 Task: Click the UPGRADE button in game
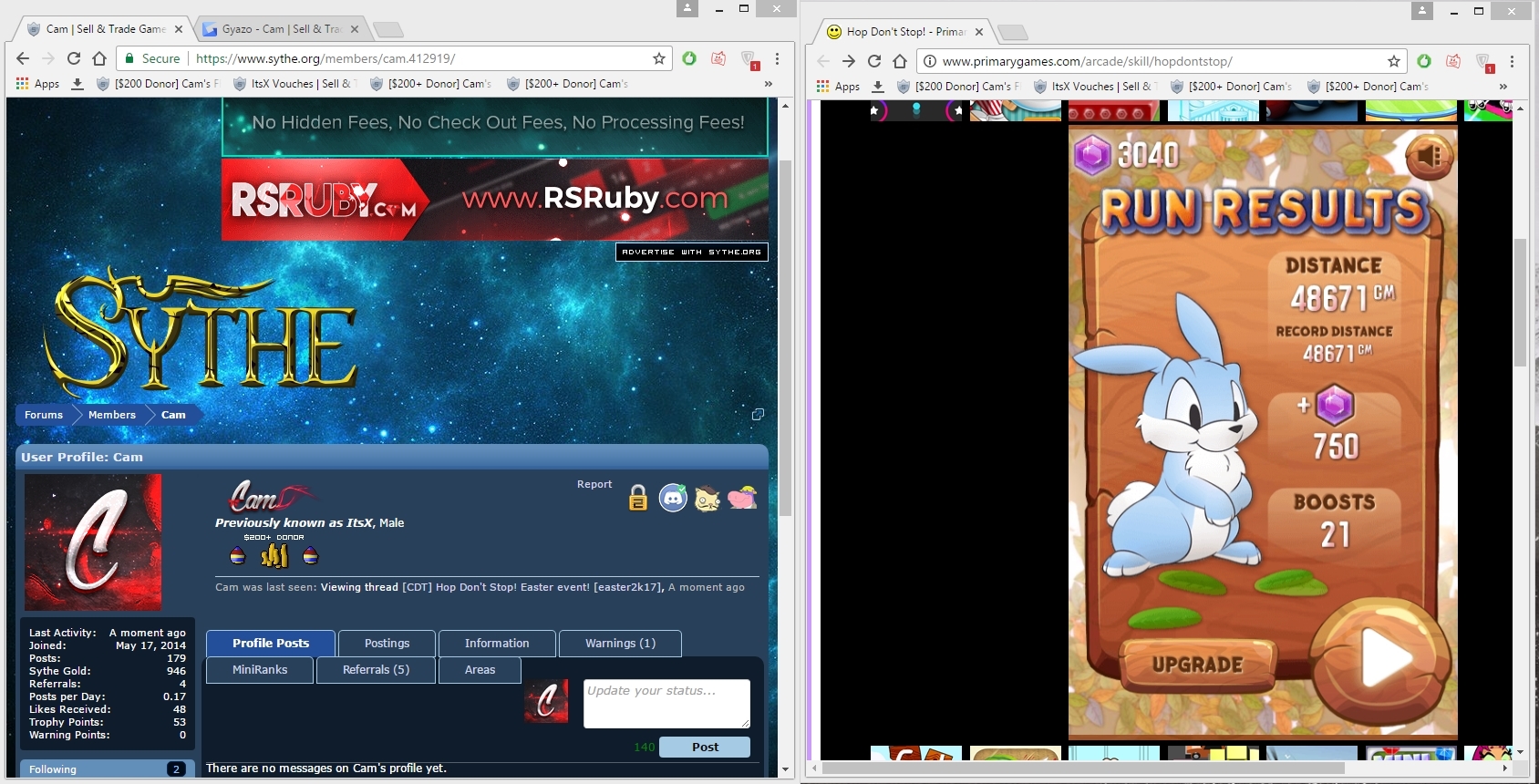coord(1197,664)
